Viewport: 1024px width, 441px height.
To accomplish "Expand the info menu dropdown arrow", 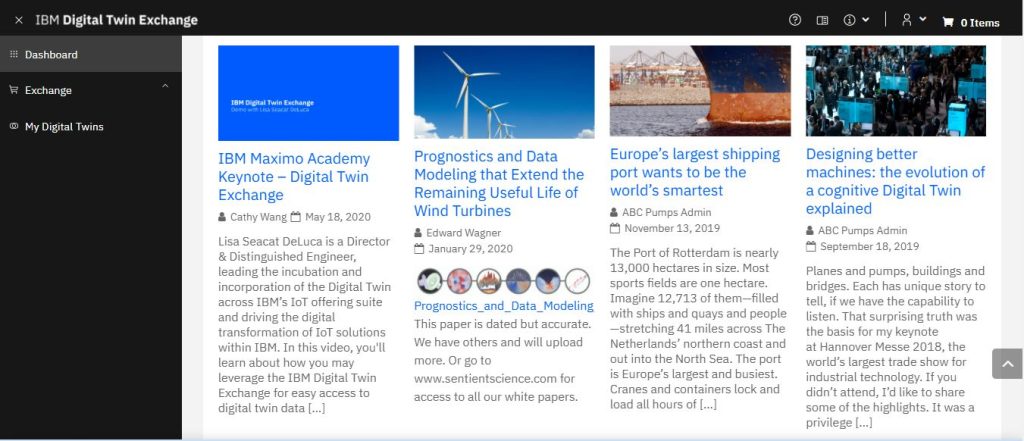I will pyautogui.click(x=865, y=20).
